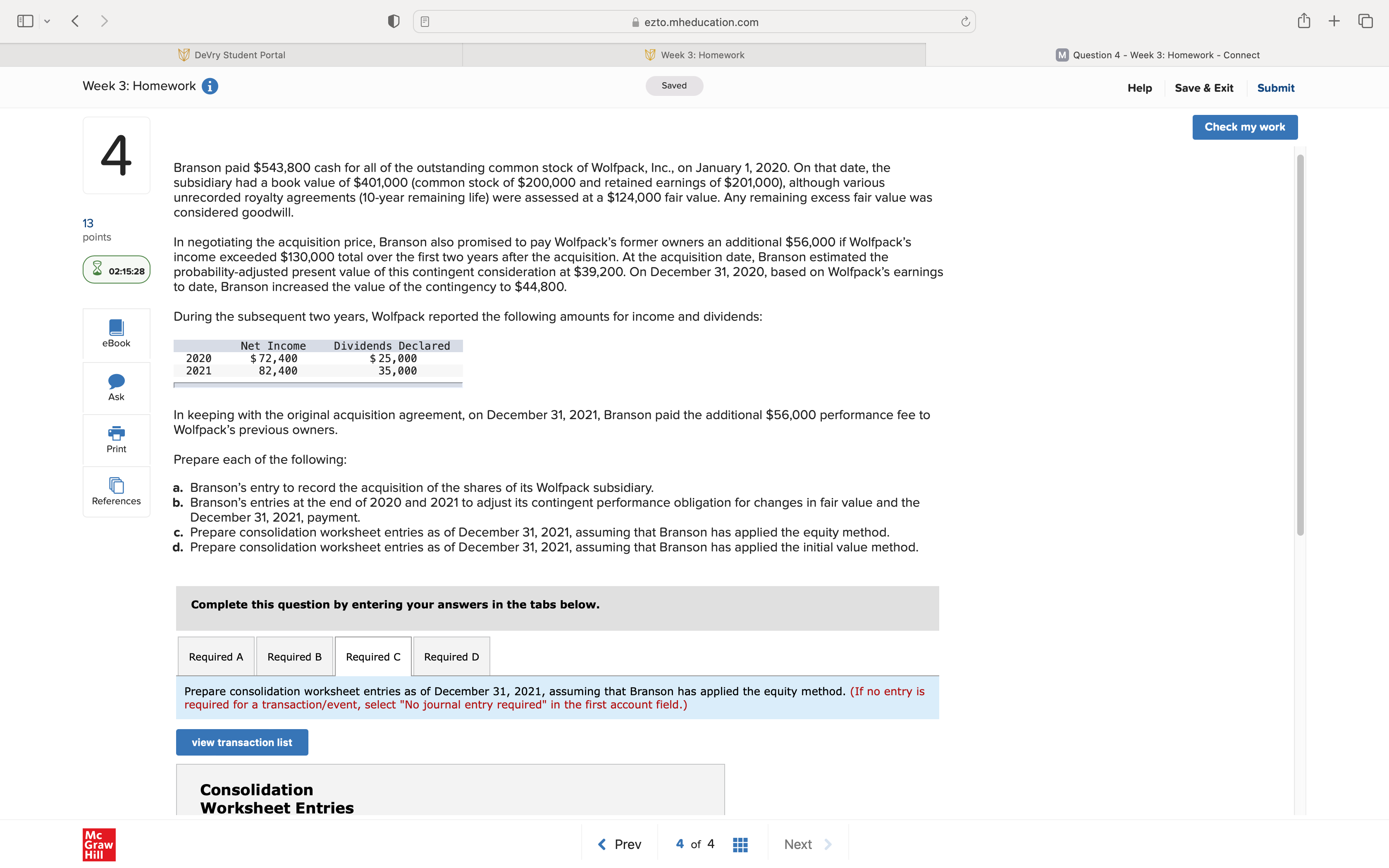The image size is (1389, 868).
Task: Click the Safari share icon
Action: click(1304, 21)
